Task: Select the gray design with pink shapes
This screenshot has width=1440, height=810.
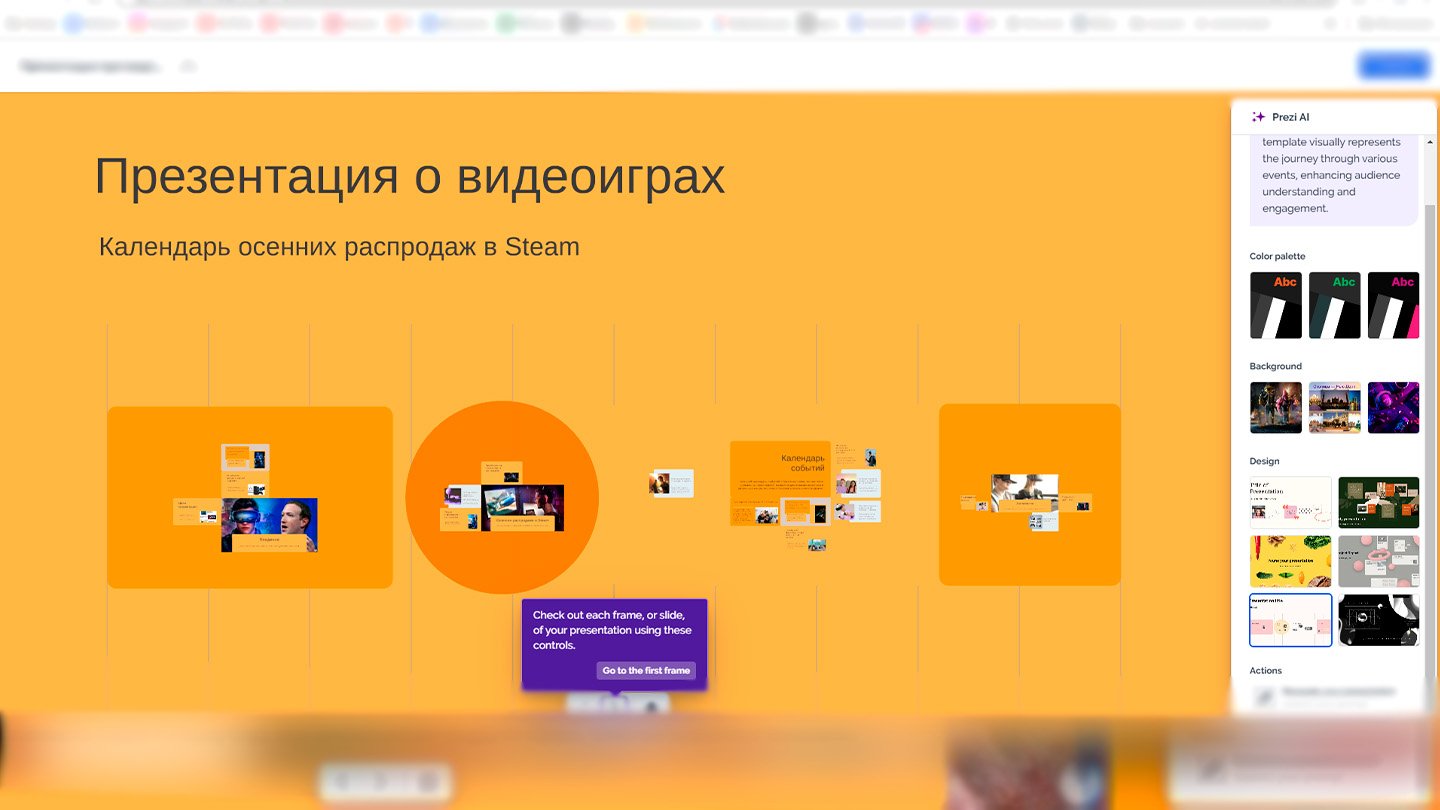Action: (1379, 561)
